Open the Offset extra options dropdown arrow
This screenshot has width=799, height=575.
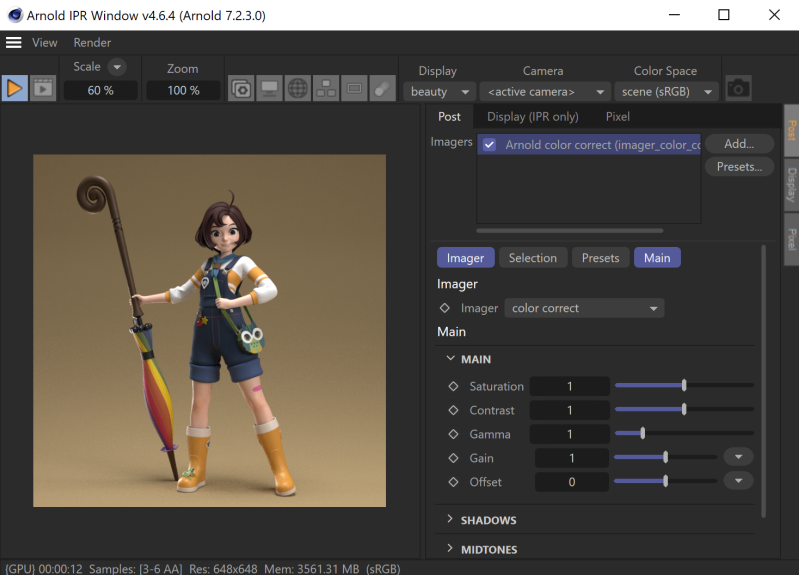[x=738, y=481]
